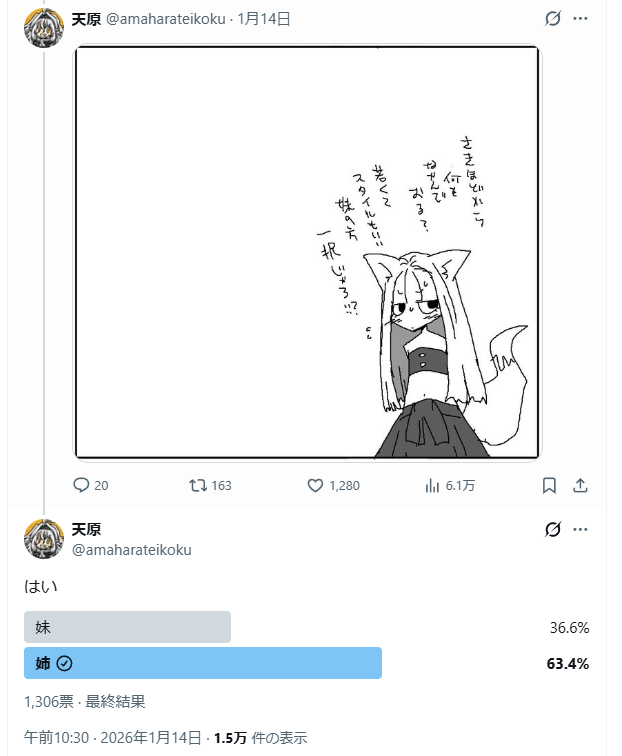Open more options menu on poll tweet
The height and width of the screenshot is (756, 622).
(582, 529)
